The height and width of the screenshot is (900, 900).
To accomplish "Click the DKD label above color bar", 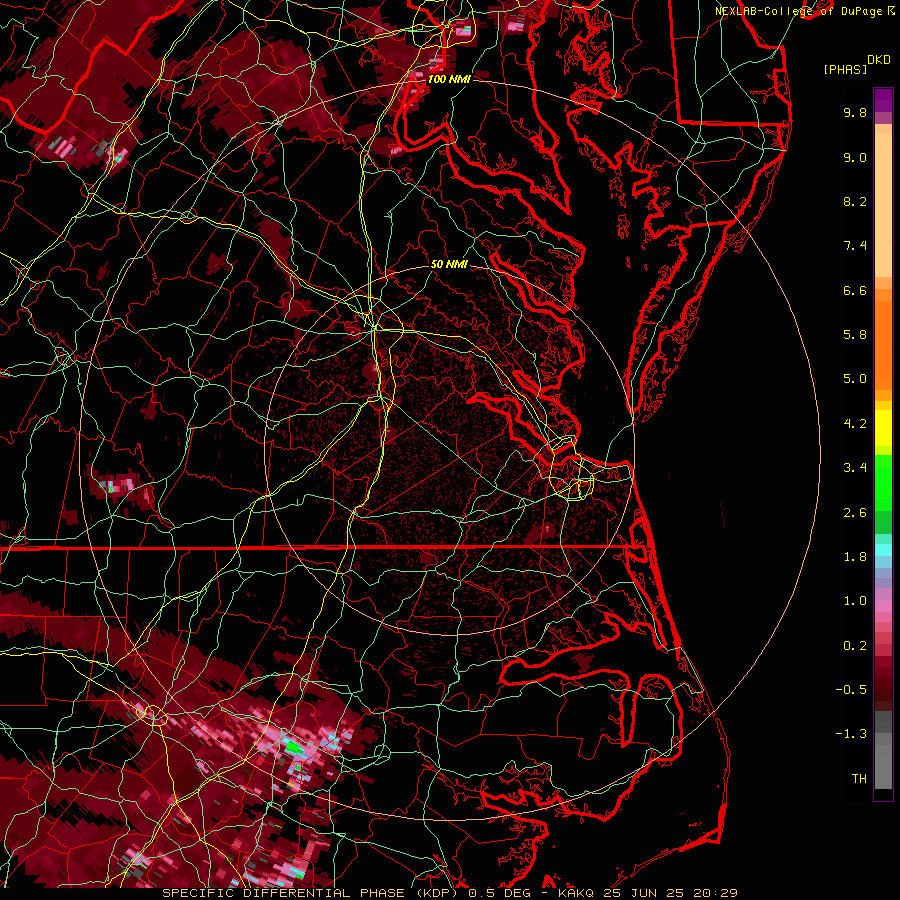I will click(878, 60).
